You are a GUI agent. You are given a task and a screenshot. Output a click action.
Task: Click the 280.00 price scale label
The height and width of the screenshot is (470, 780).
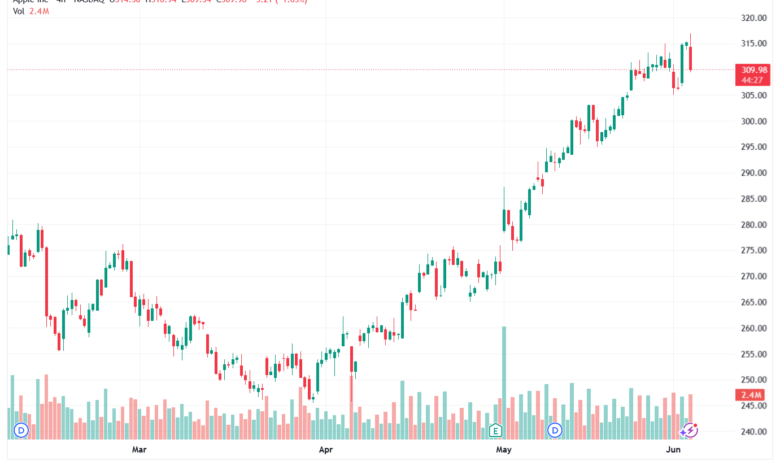(754, 225)
